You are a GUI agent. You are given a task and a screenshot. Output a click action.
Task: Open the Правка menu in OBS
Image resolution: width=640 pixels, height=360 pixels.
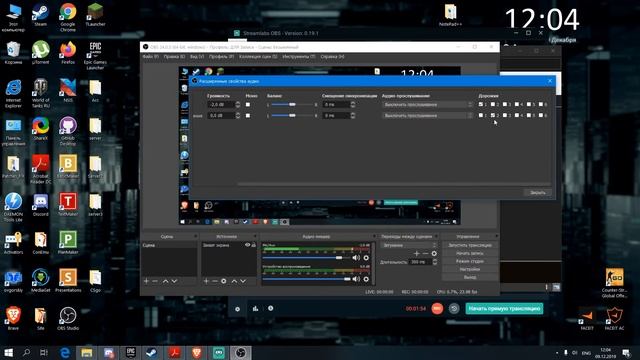[x=174, y=57]
